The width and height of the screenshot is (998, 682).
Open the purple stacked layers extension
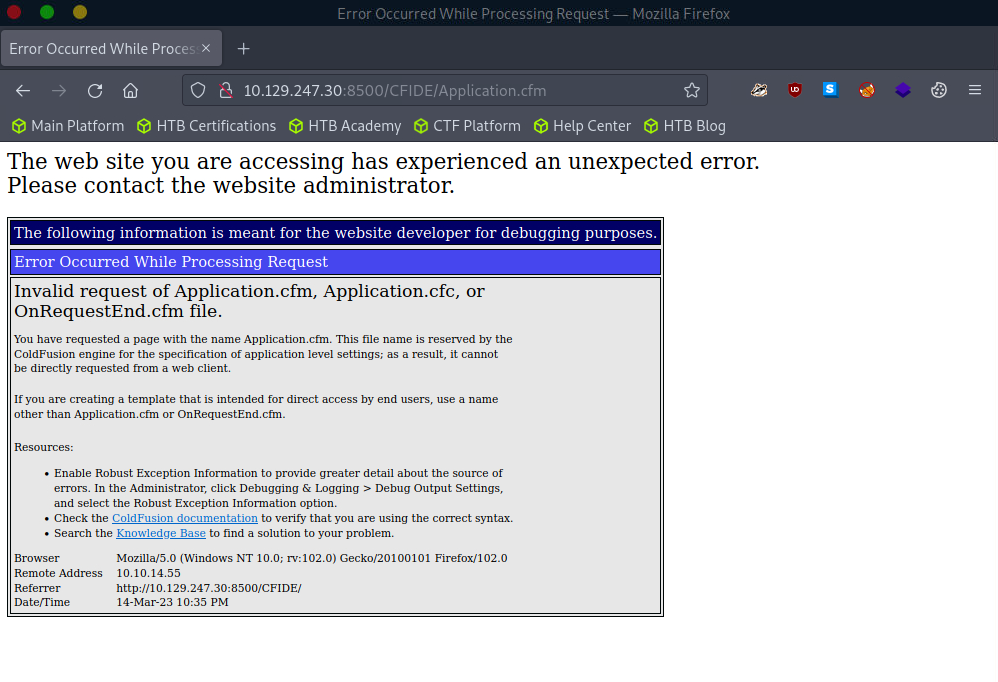pos(903,90)
